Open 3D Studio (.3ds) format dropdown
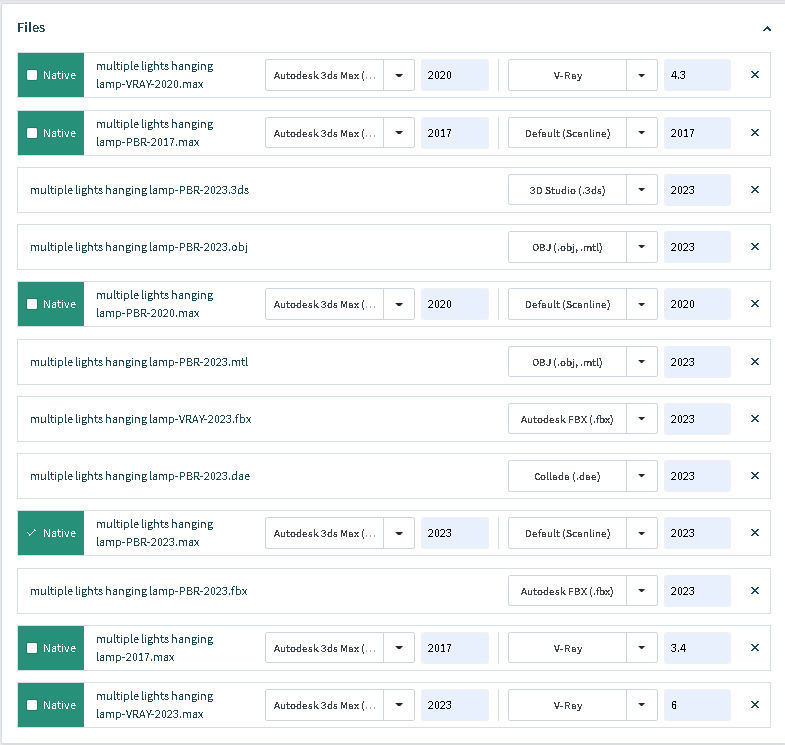785x745 pixels. click(642, 190)
